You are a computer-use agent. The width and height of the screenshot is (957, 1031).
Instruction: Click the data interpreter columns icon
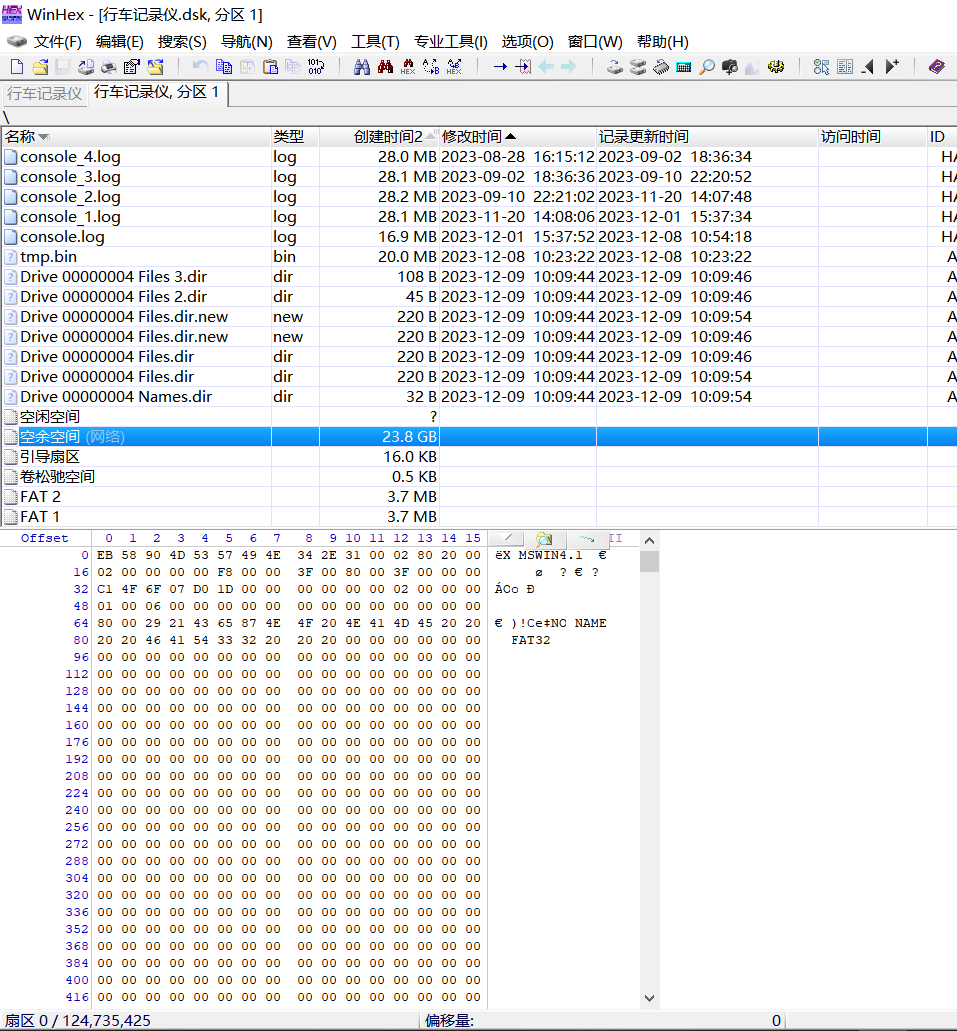[845, 66]
